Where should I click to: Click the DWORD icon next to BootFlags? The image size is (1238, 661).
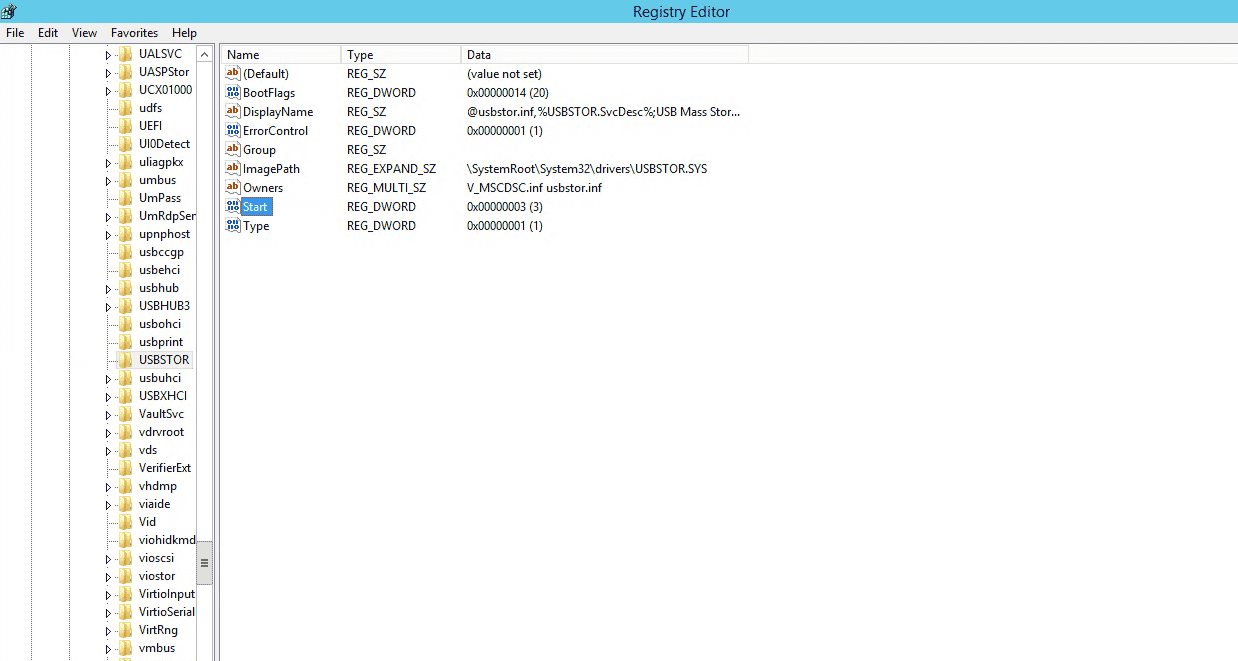[x=233, y=93]
